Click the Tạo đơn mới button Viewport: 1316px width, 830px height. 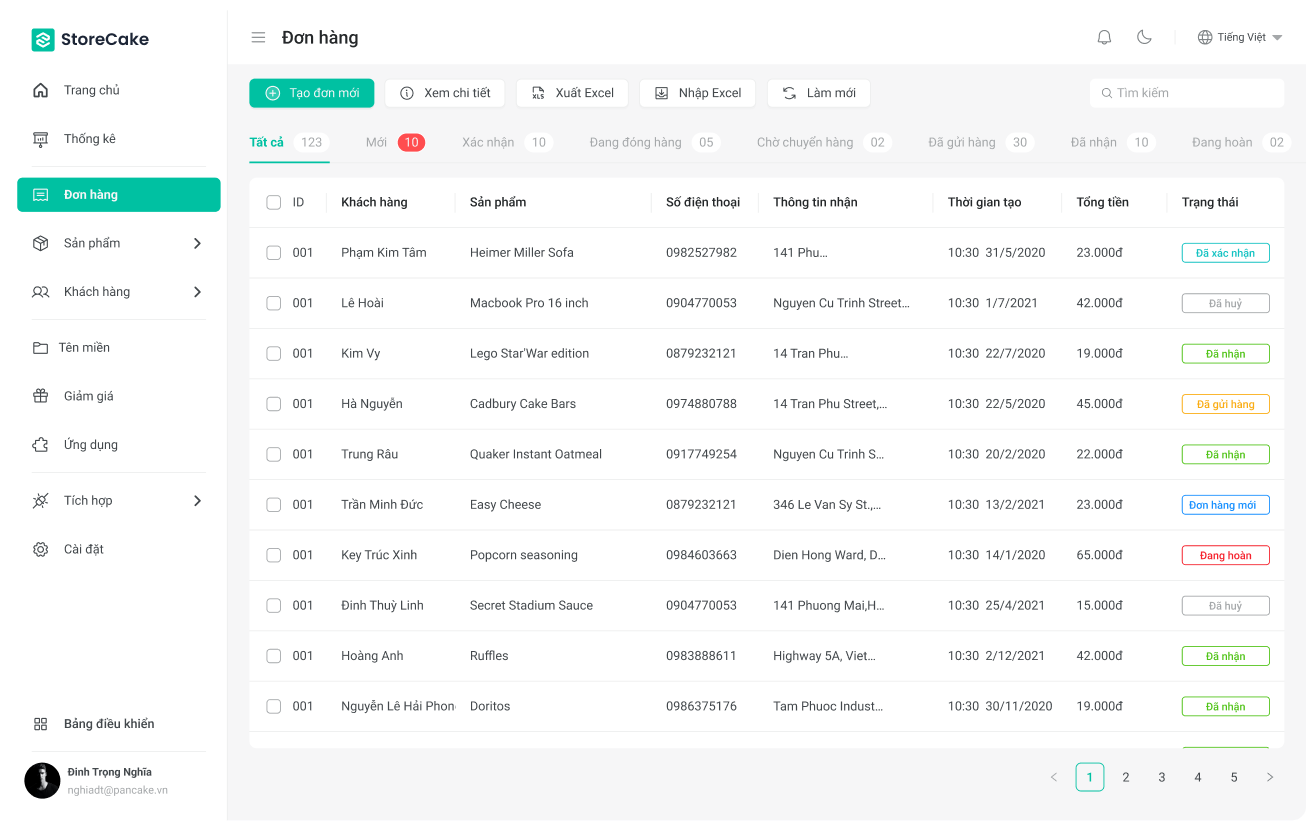coord(311,93)
